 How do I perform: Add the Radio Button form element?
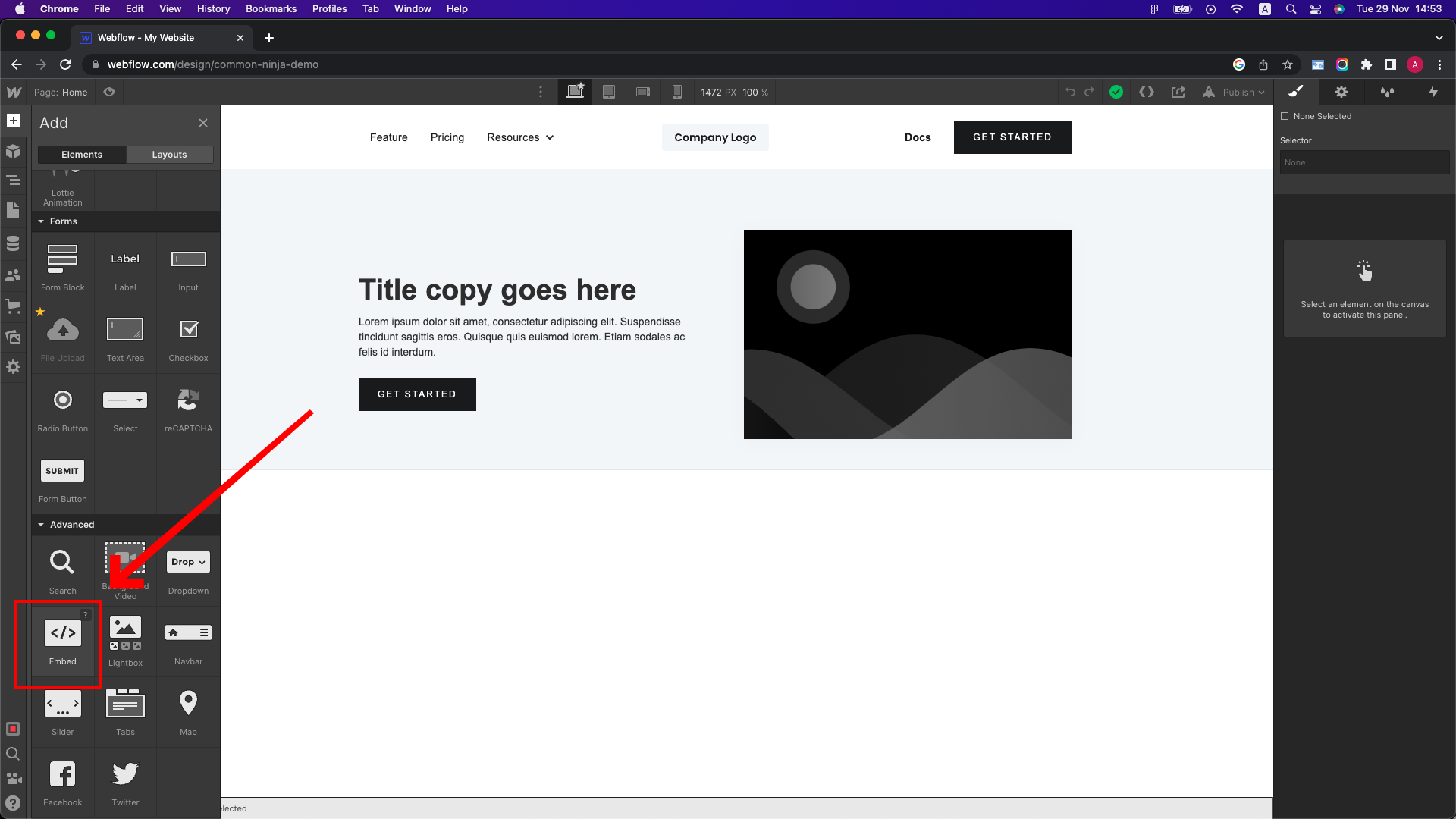click(63, 409)
